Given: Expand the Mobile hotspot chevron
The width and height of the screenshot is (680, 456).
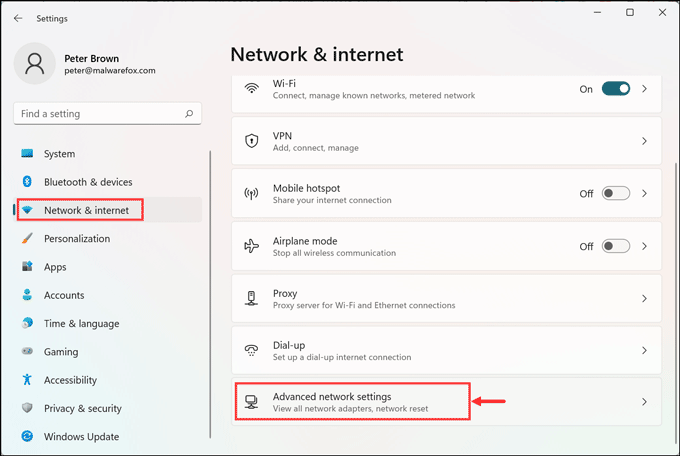Looking at the screenshot, I should pos(645,193).
